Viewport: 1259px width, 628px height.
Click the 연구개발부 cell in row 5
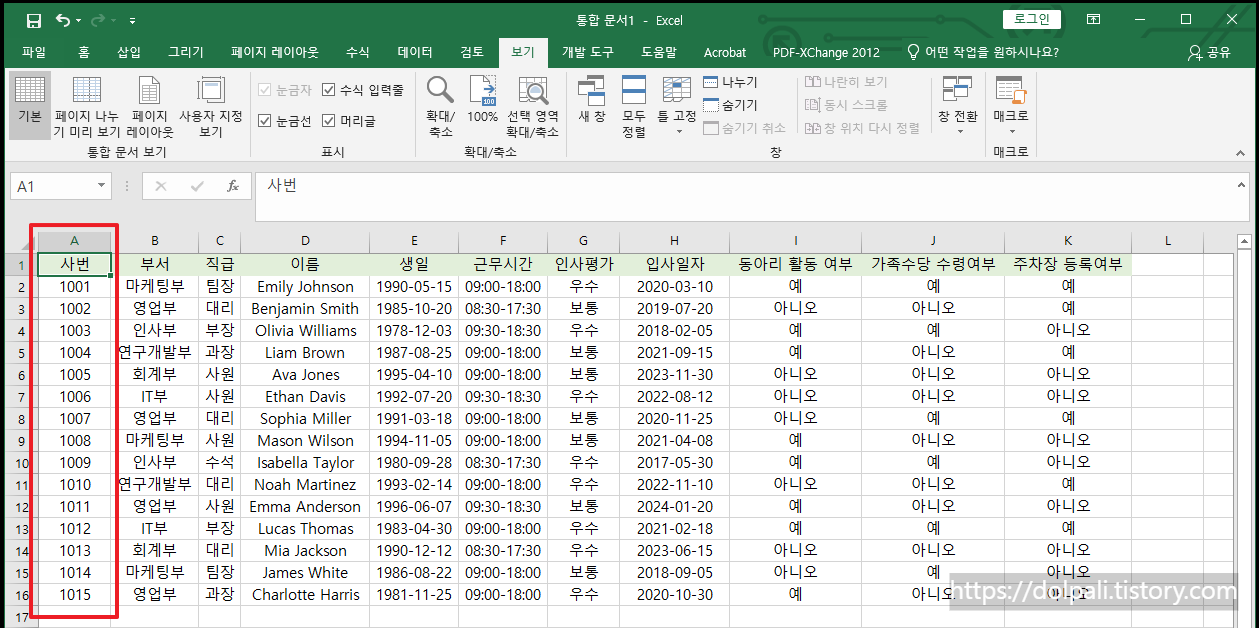(155, 353)
